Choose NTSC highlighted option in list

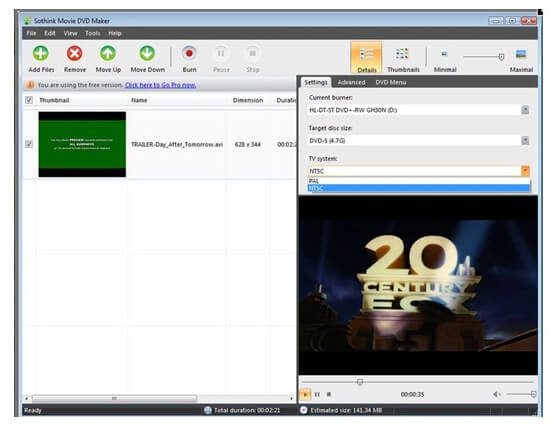419,188
